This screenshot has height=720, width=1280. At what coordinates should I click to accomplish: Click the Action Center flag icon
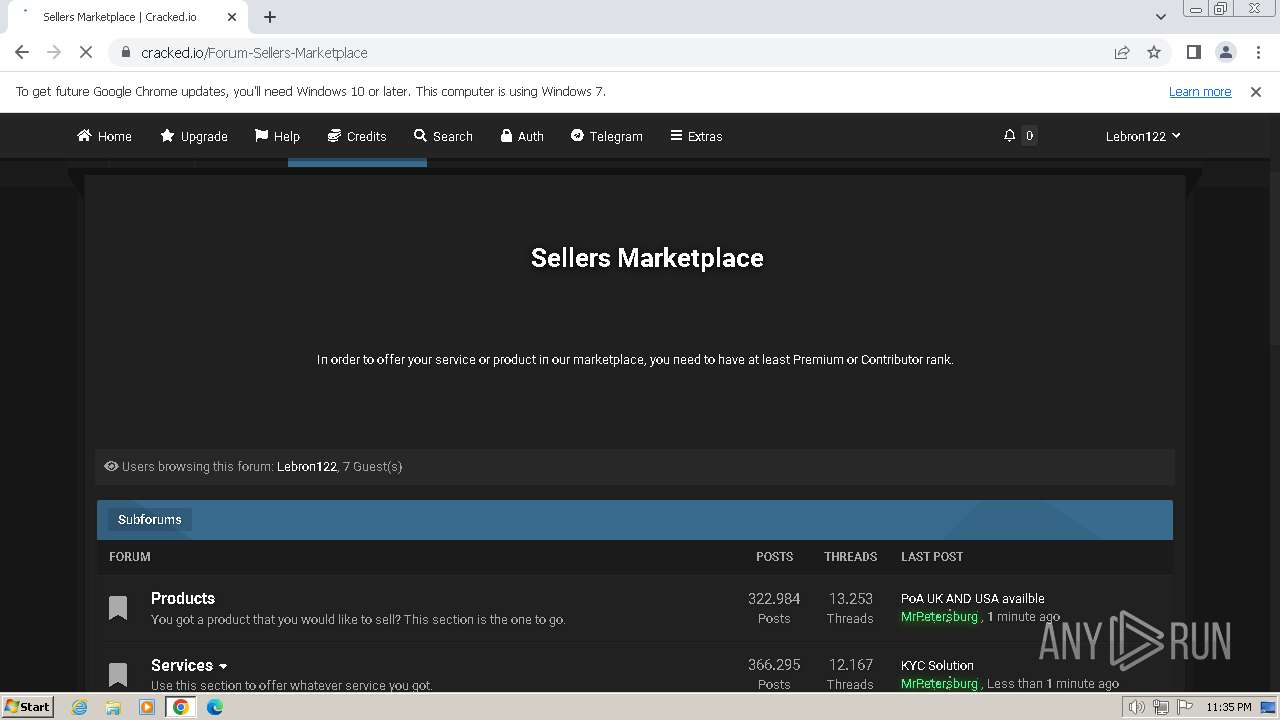[1184, 707]
